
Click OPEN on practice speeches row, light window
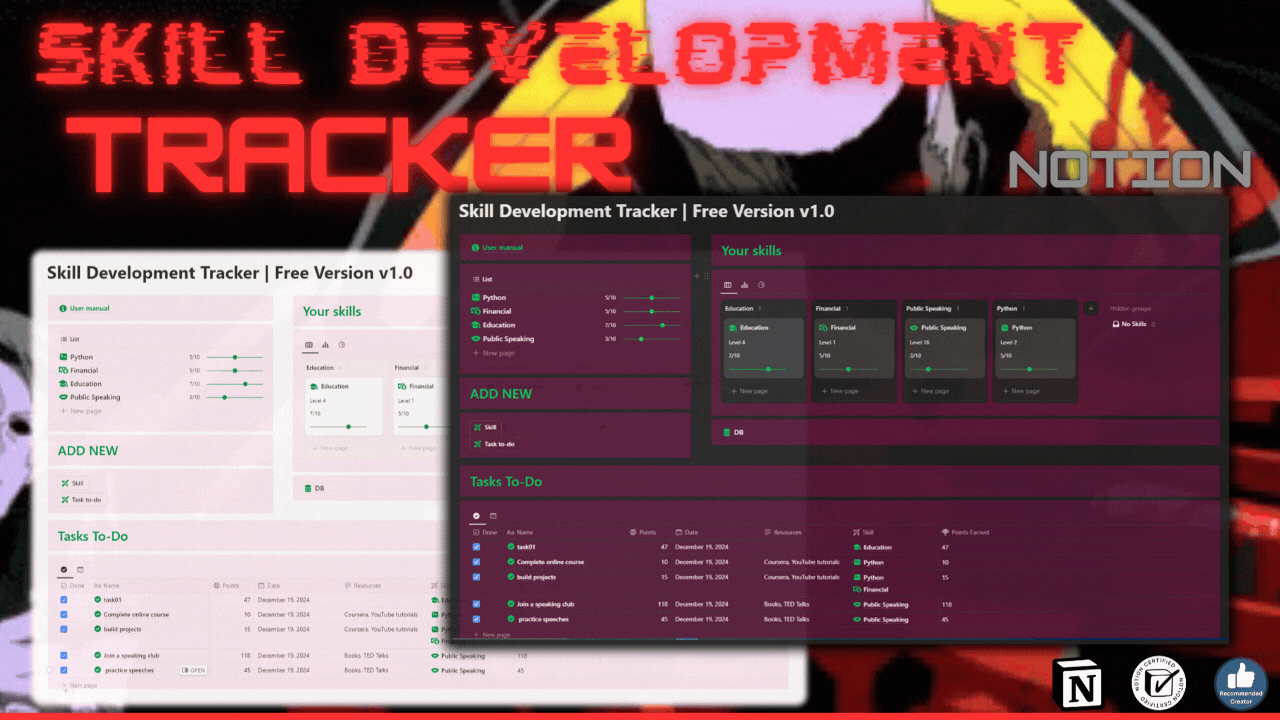pyautogui.click(x=194, y=670)
